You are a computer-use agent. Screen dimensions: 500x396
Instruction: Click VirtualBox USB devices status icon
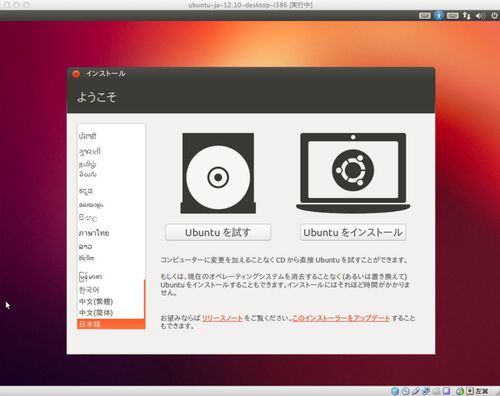[416, 391]
